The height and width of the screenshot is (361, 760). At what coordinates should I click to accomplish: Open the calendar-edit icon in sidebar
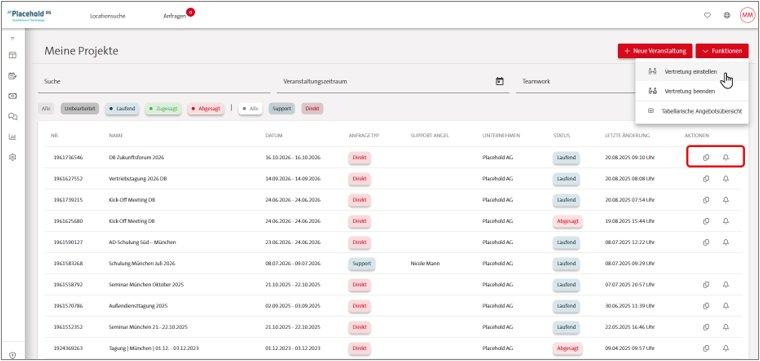coord(13,76)
